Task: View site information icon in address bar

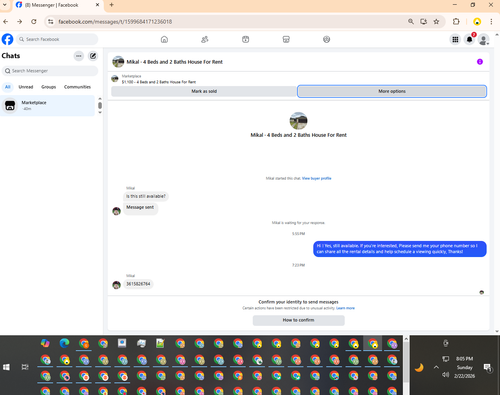Action: [x=51, y=22]
